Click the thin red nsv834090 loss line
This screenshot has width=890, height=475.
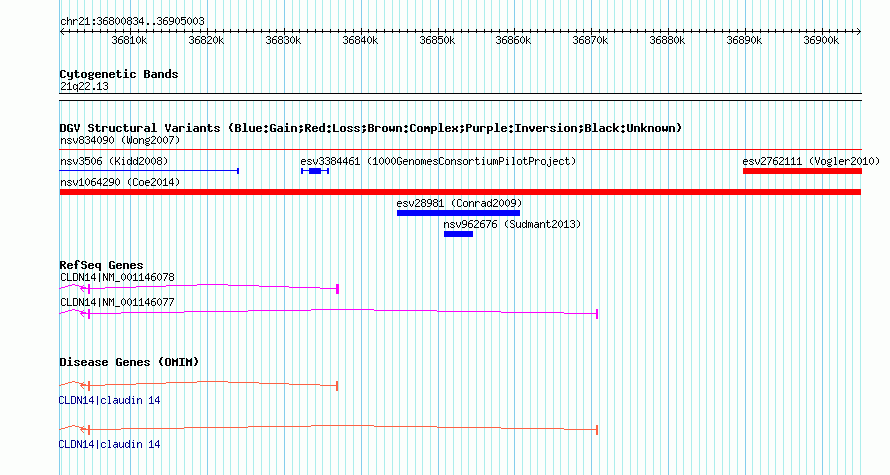tap(460, 150)
